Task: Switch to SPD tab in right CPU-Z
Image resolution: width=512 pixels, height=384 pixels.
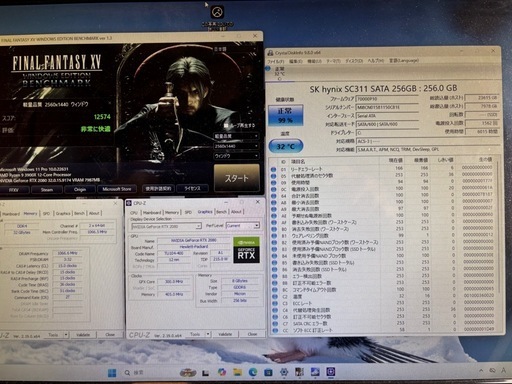Action: click(x=188, y=212)
